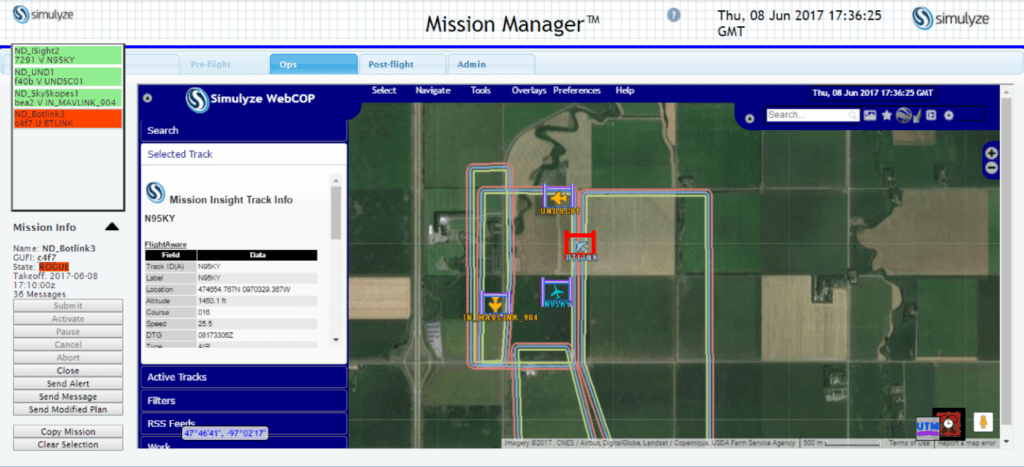Click the image layer icon in WebCOP toolbar
Viewport: 1024px width, 467px height.
pyautogui.click(x=870, y=115)
